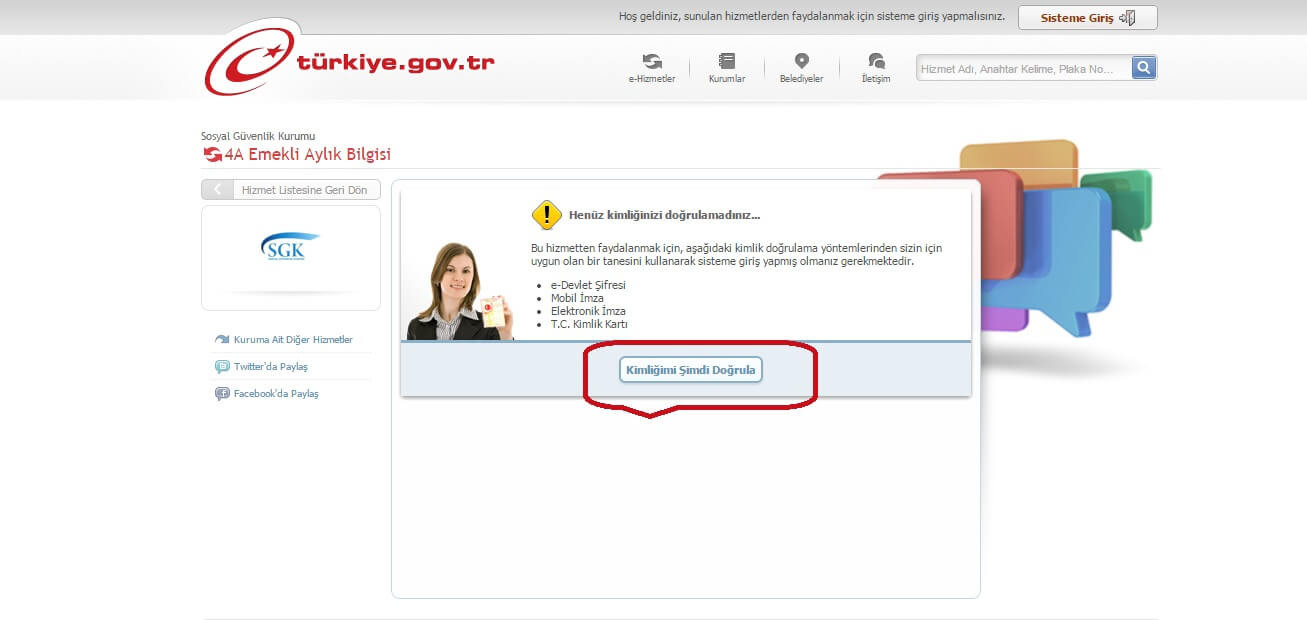
Task: Open the e-Hizmetler navigation icon
Action: click(x=652, y=61)
